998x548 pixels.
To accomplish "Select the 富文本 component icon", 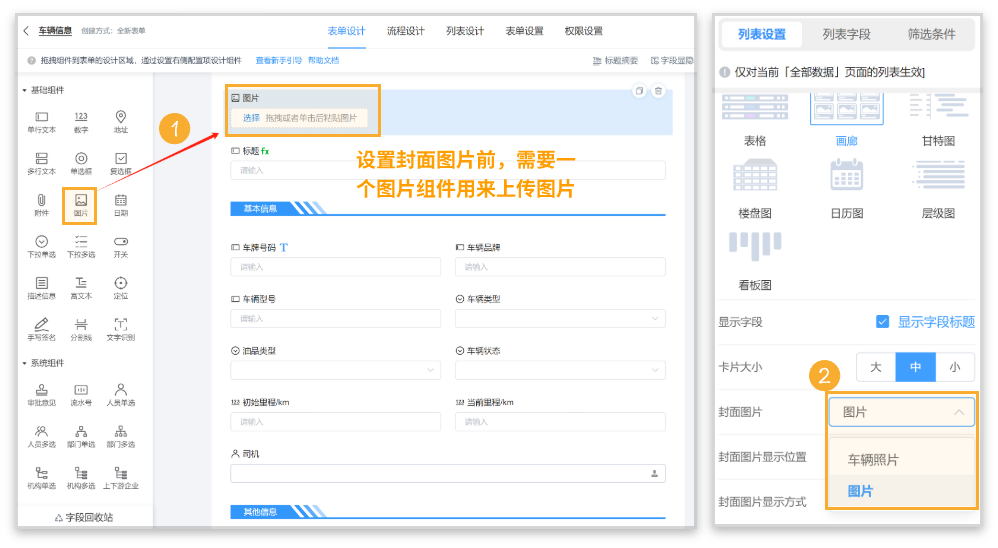I will coord(81,283).
